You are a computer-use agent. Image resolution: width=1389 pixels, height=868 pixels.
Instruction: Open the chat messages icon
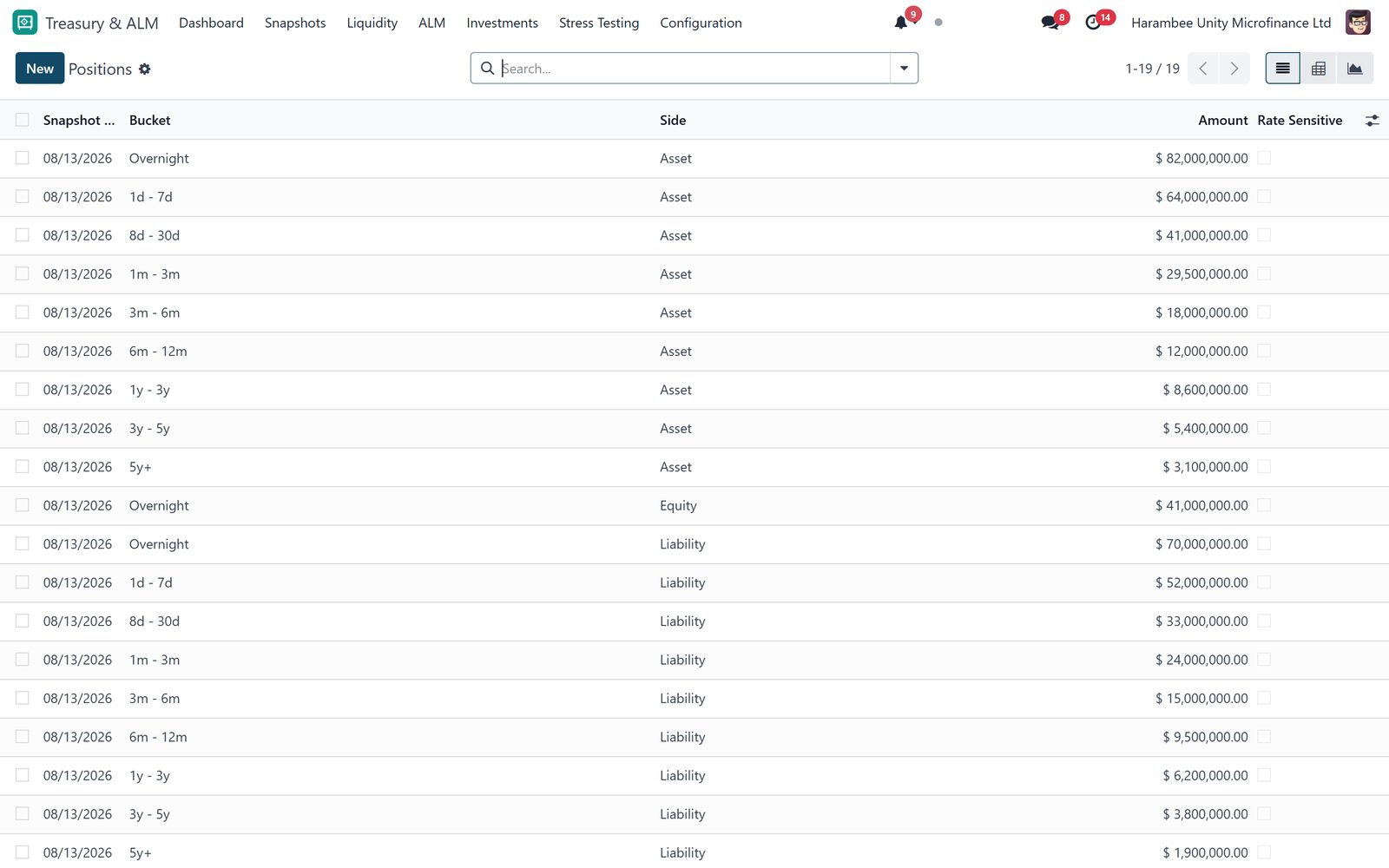[1050, 23]
